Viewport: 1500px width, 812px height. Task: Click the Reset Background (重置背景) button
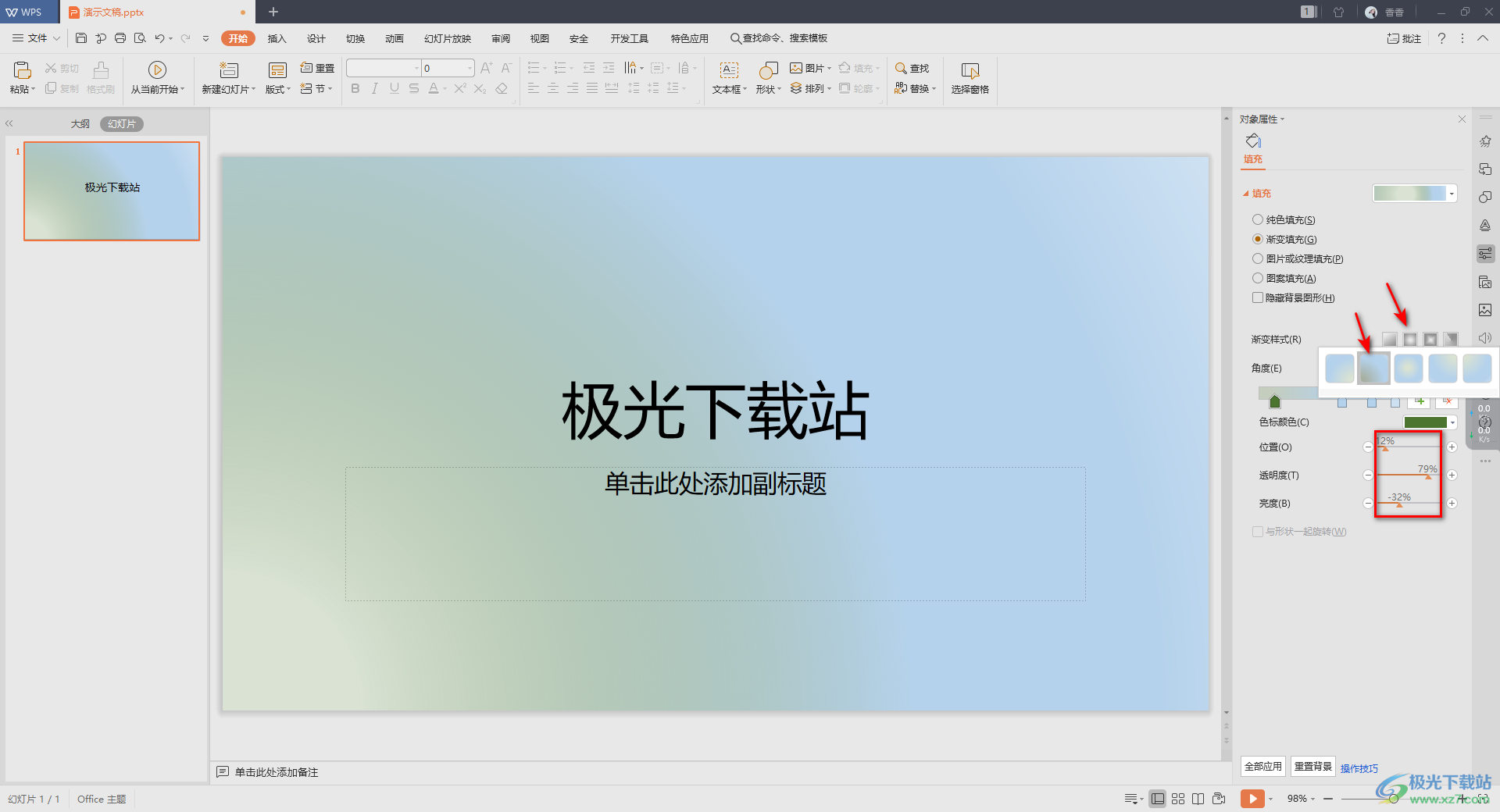(1313, 767)
